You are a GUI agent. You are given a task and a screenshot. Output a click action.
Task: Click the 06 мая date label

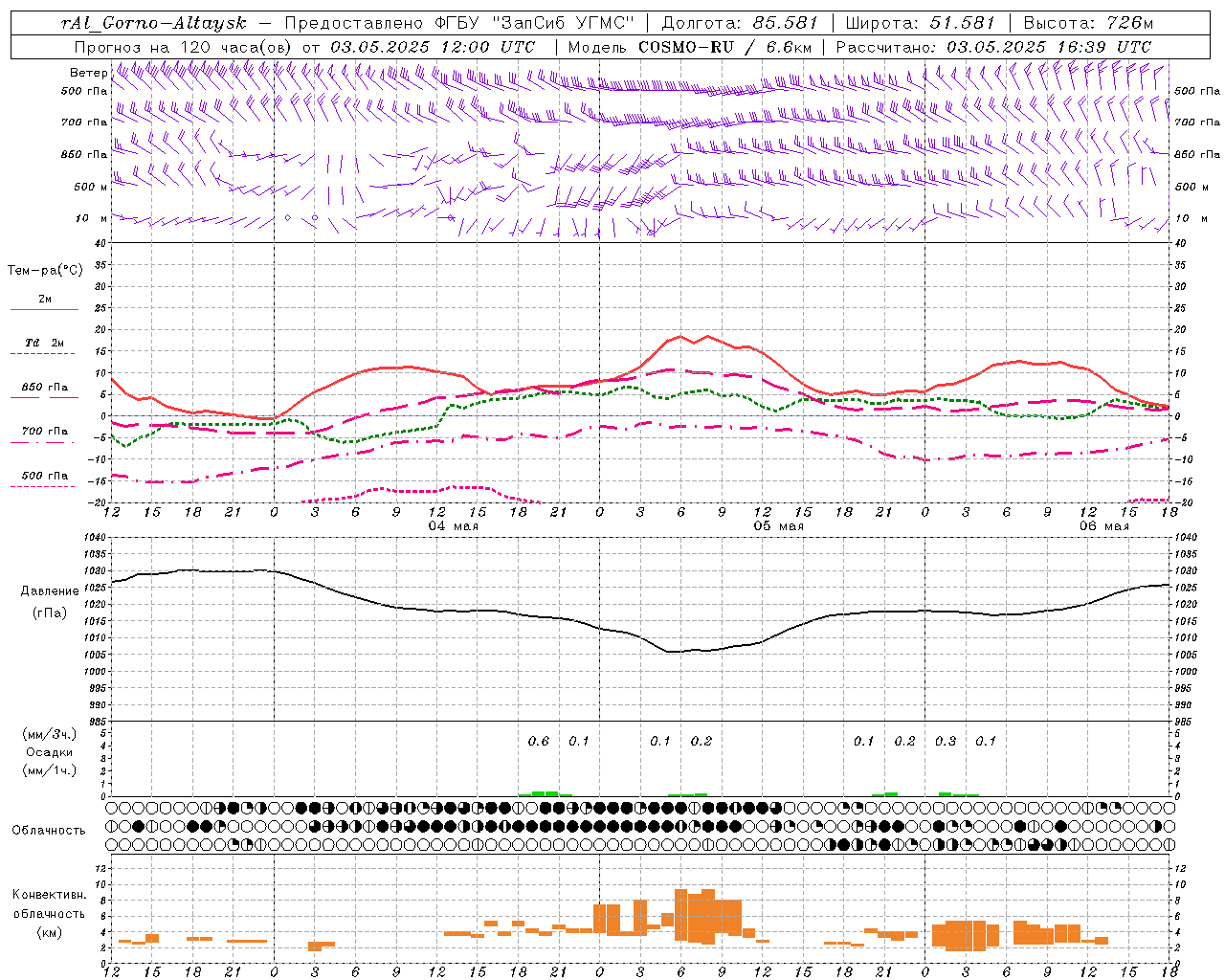tap(1103, 525)
